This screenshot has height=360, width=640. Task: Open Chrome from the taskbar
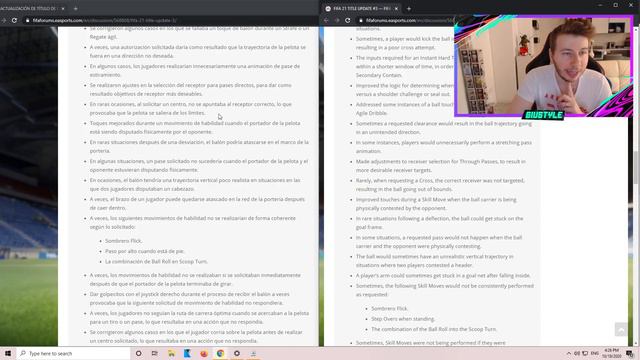[x=220, y=353]
